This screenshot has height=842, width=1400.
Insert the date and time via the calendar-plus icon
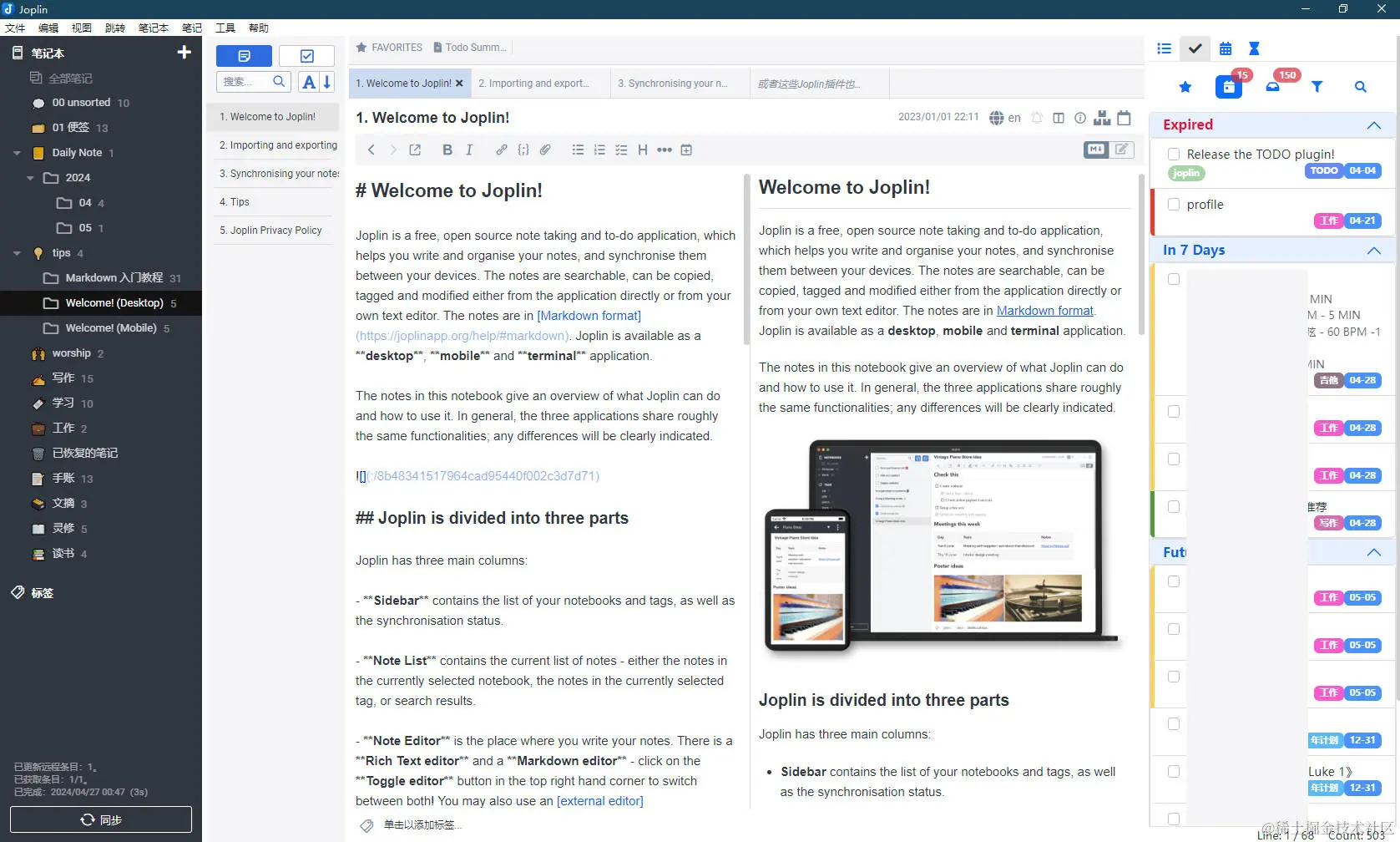coord(686,150)
